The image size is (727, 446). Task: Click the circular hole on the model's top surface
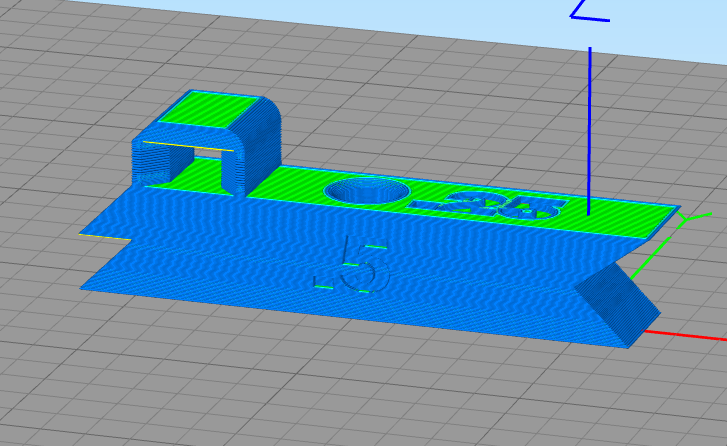(x=368, y=190)
